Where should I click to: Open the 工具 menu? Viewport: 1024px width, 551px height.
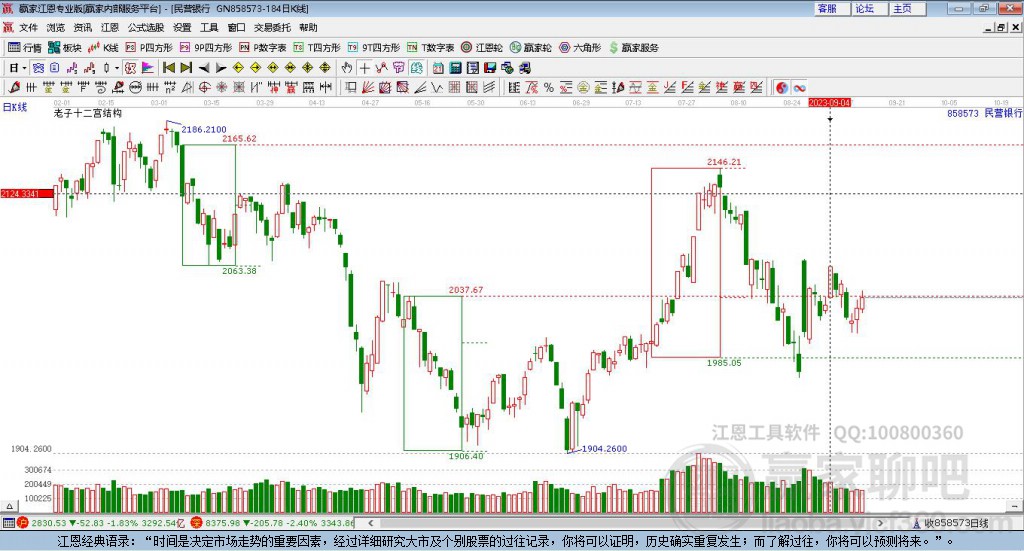click(x=209, y=27)
